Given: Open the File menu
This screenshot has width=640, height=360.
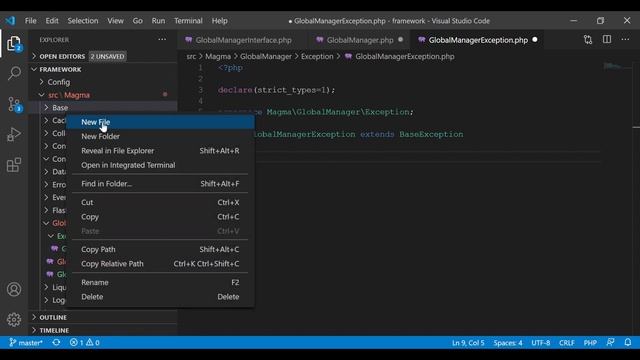Looking at the screenshot, I should point(31,21).
